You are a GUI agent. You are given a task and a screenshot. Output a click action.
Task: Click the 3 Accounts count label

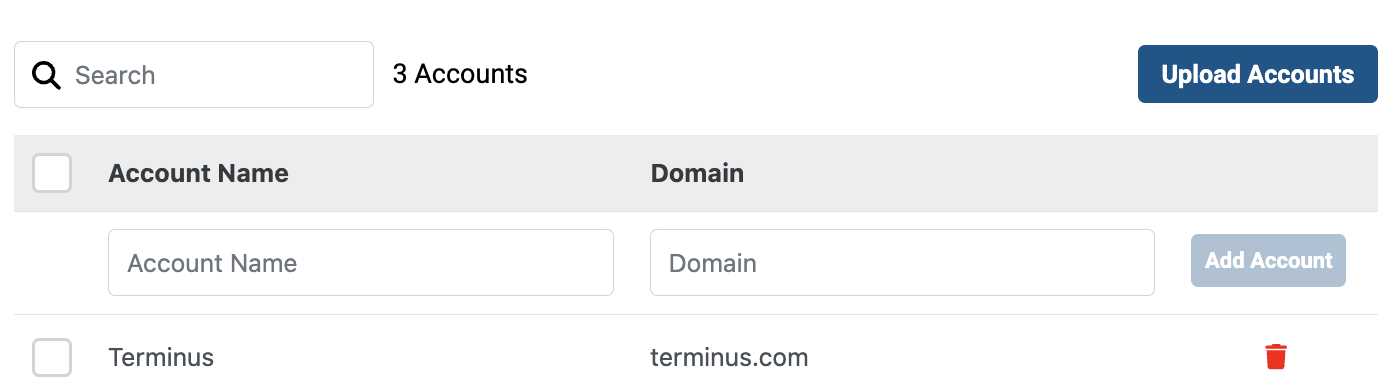(460, 74)
